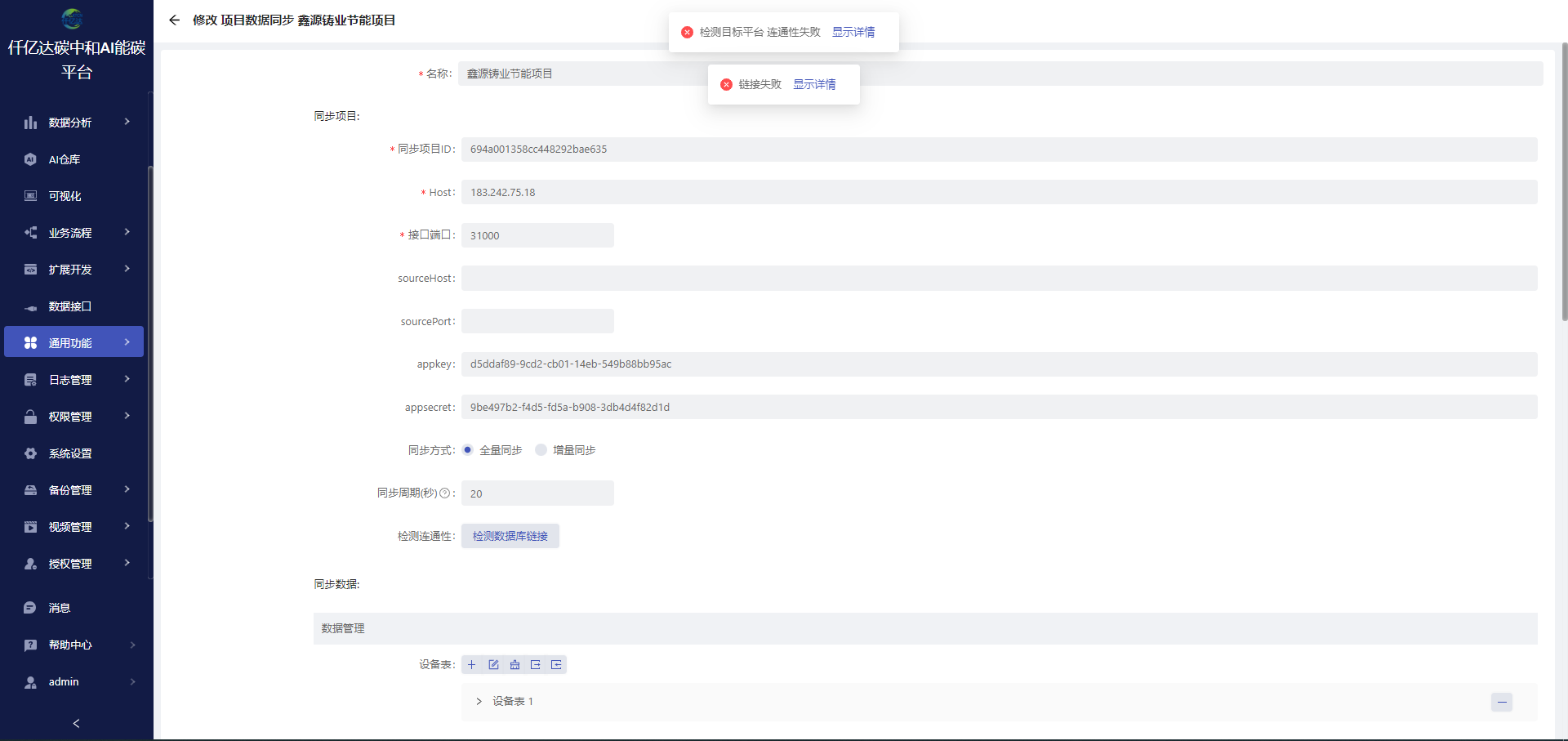Select the edit icon beside 设备表
Viewport: 1568px width, 741px height.
[493, 664]
